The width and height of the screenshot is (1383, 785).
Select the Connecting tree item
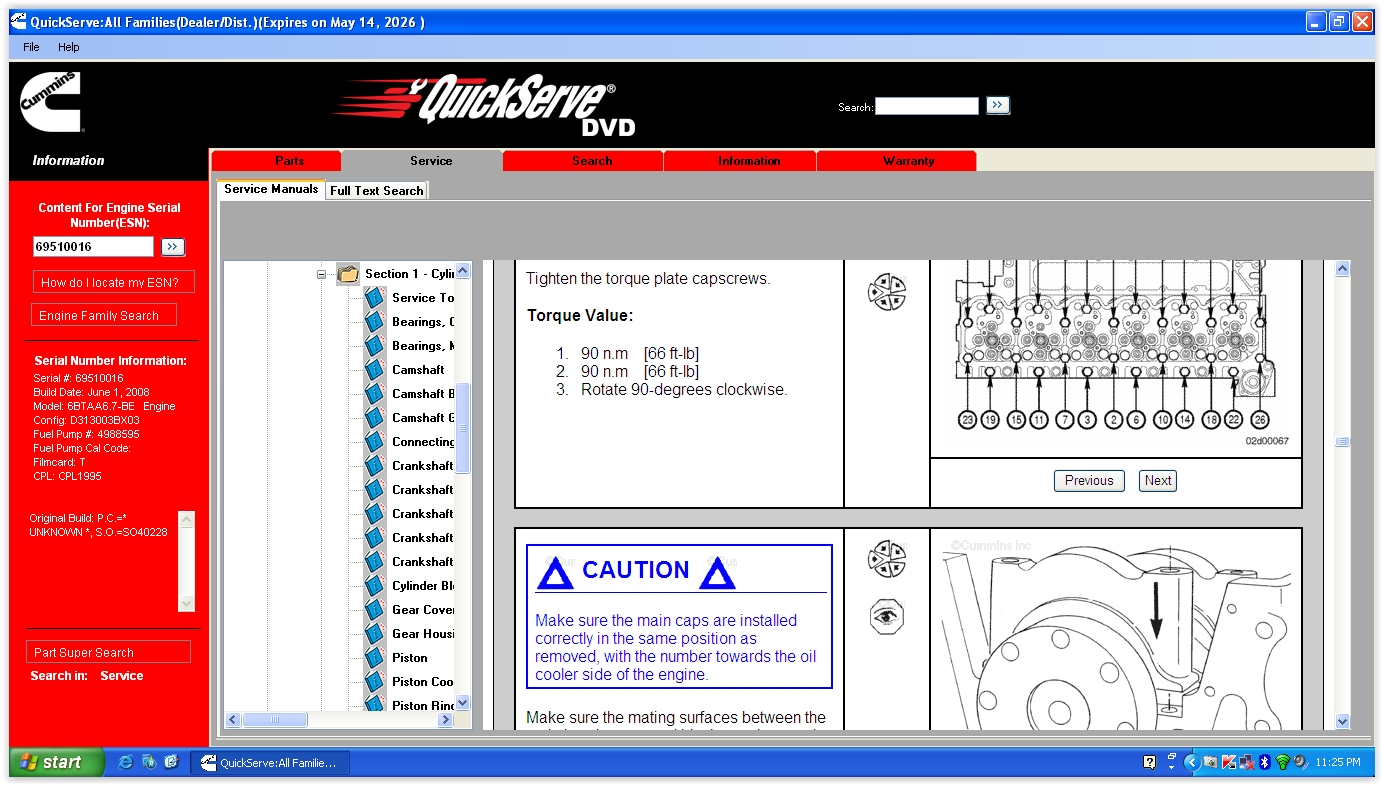[x=423, y=442]
